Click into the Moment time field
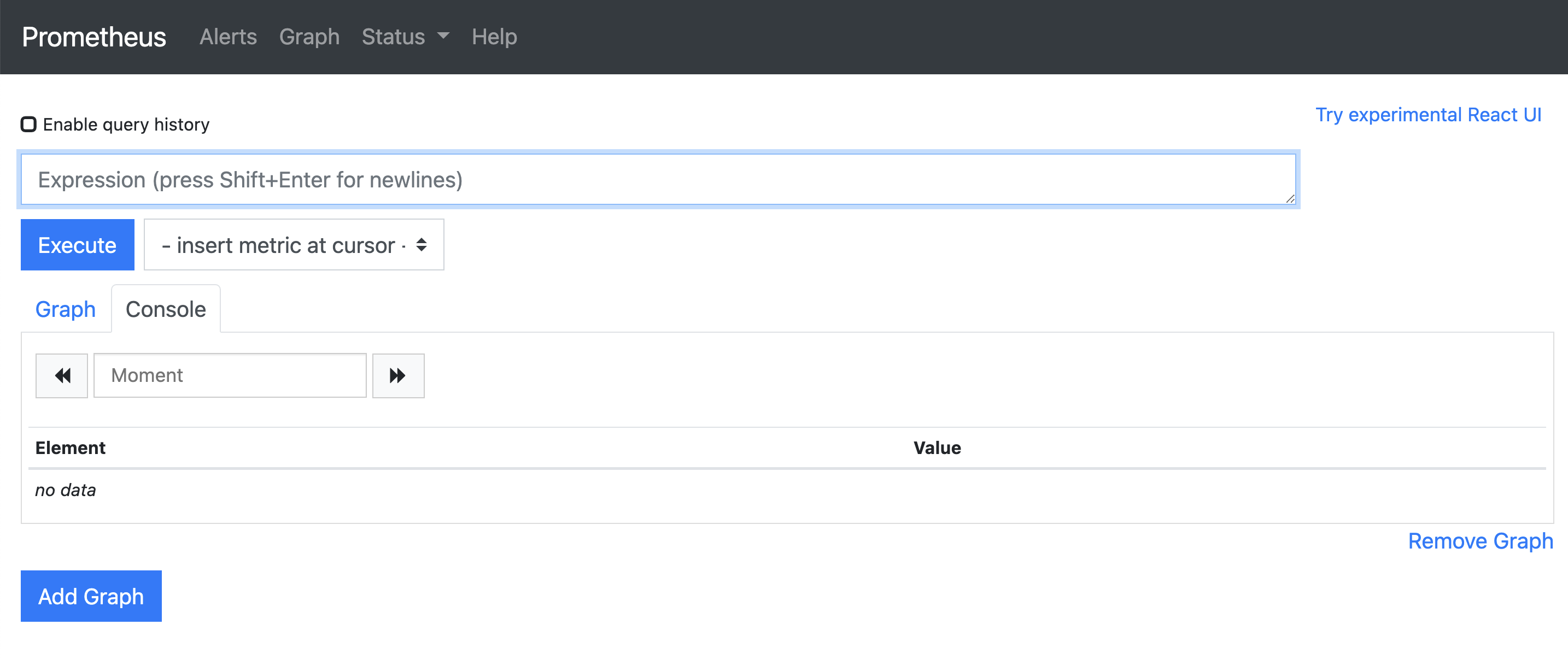Screen dimensions: 1568x660 point(230,375)
